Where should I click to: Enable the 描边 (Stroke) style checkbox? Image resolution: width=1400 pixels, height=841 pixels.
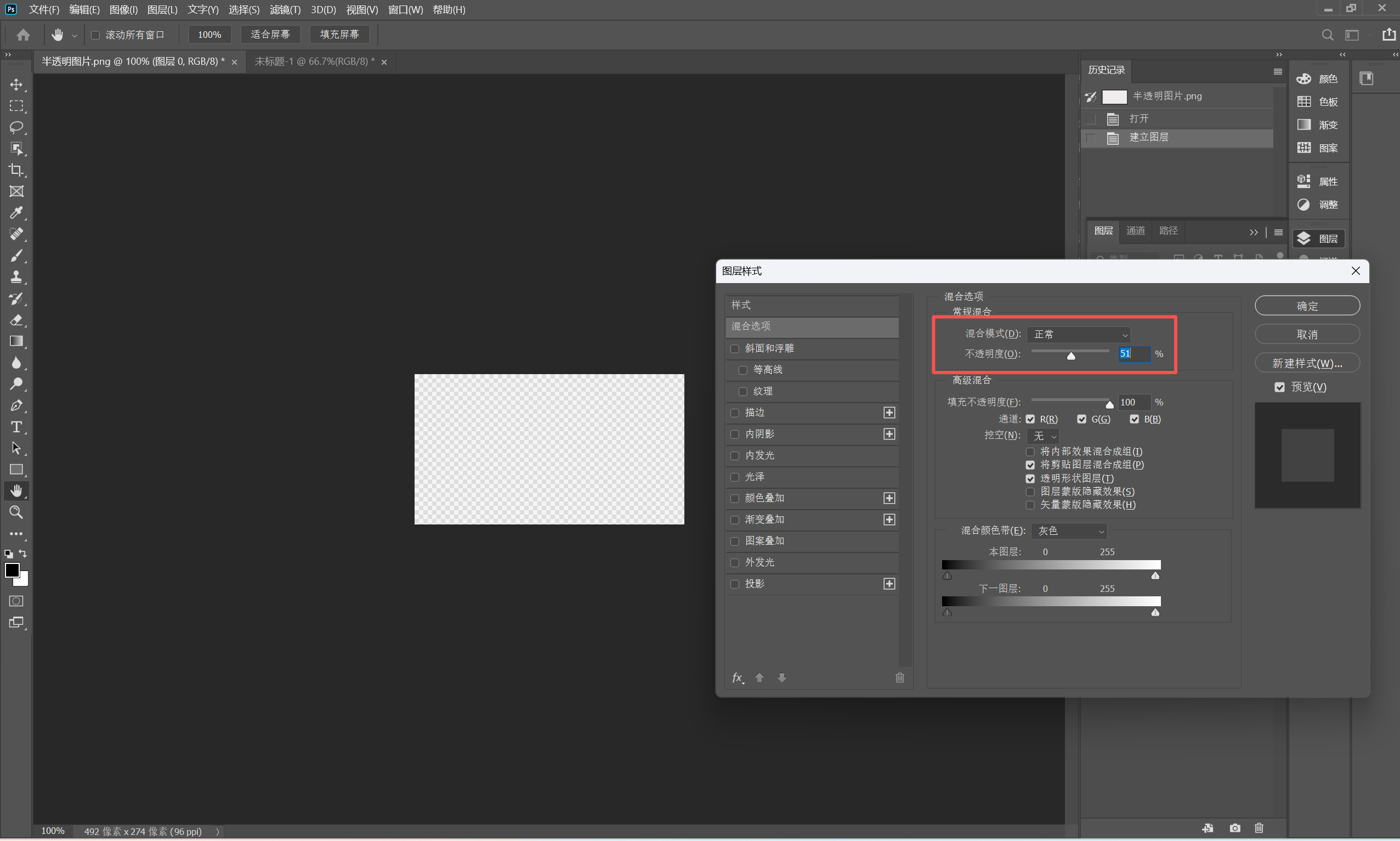(735, 413)
